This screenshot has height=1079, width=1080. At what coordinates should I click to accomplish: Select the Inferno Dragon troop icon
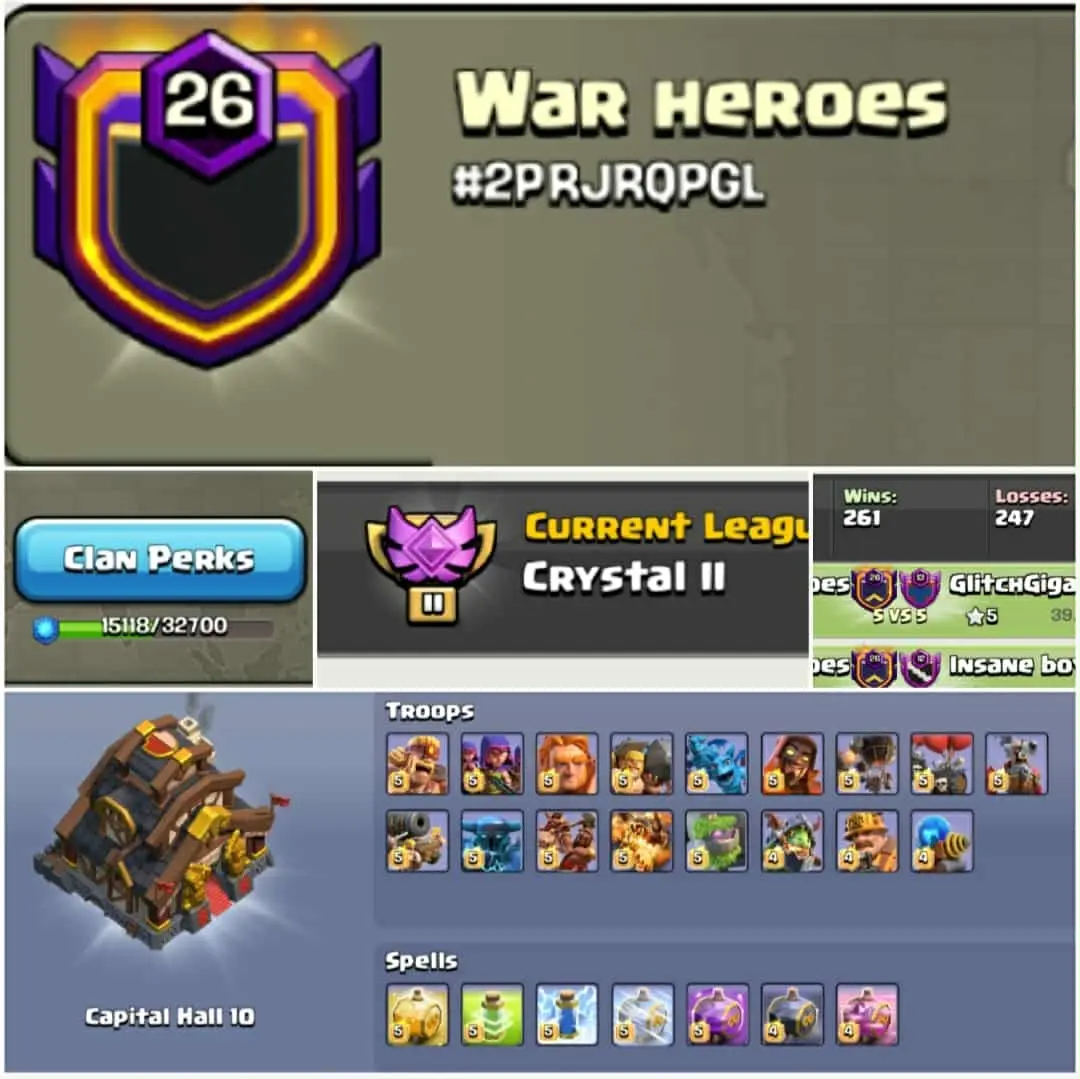pos(641,841)
